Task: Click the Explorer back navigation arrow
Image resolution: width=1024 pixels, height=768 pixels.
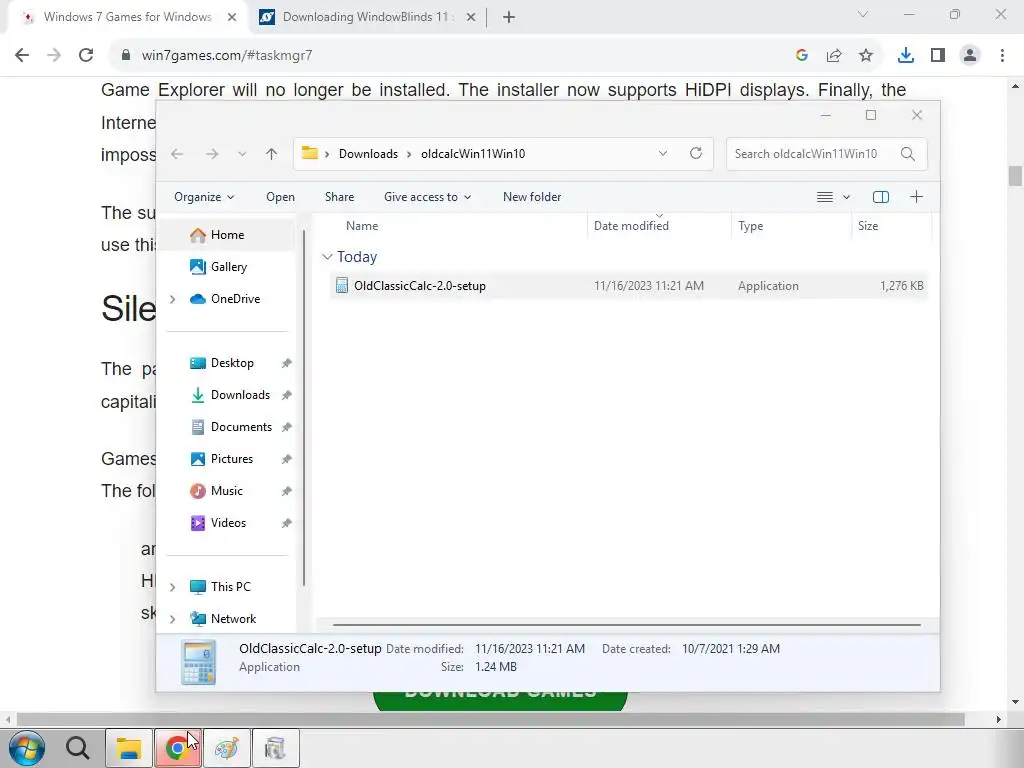Action: (177, 154)
